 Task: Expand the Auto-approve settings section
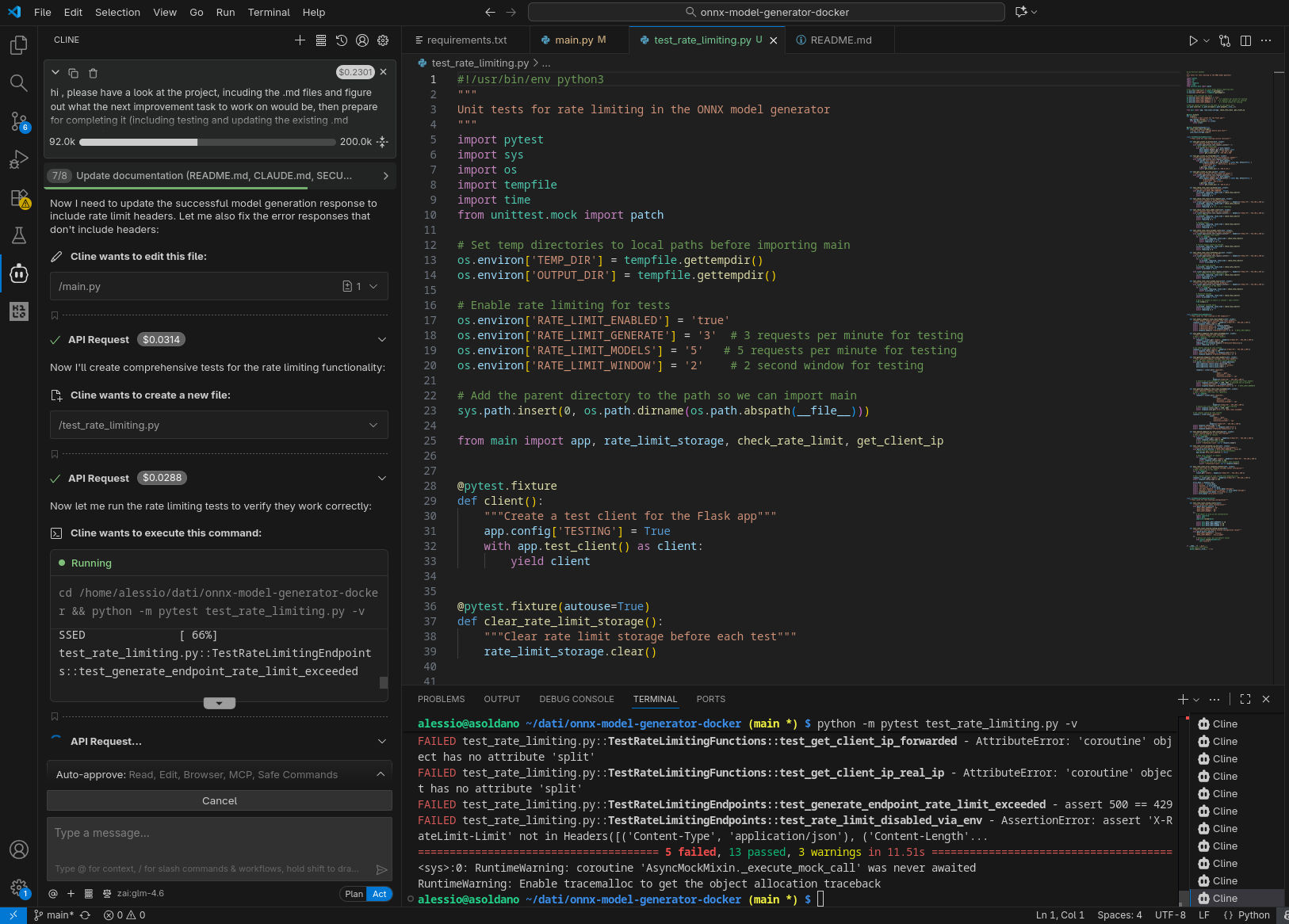[x=380, y=774]
